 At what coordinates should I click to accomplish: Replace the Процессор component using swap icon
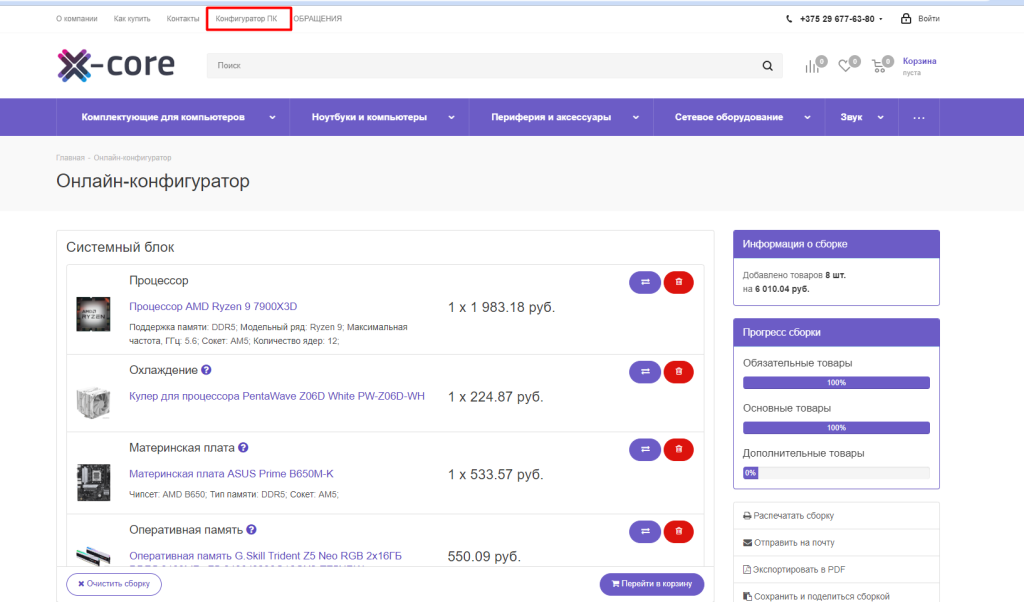tap(645, 282)
